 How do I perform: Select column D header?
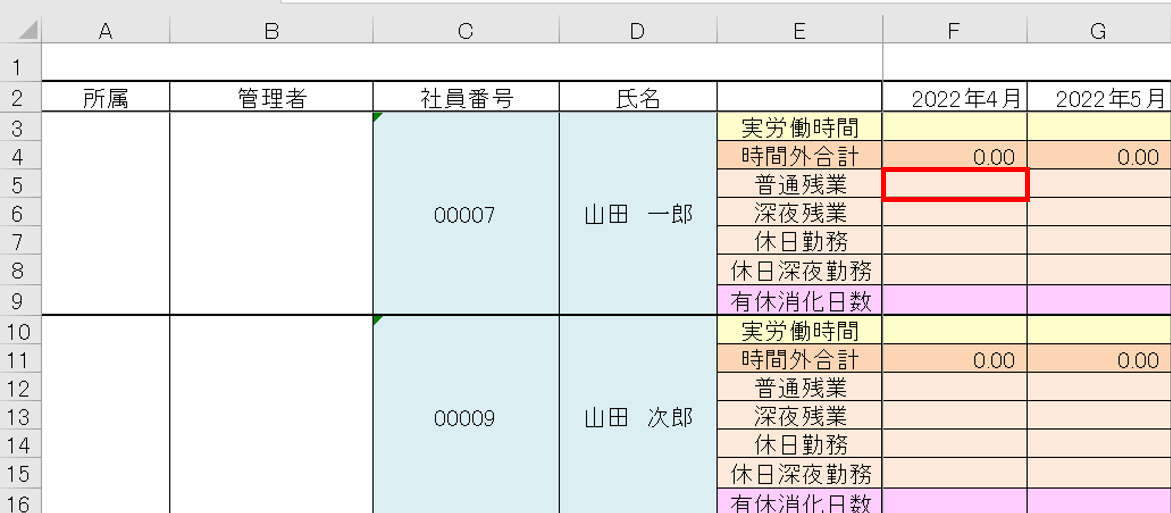(x=637, y=31)
